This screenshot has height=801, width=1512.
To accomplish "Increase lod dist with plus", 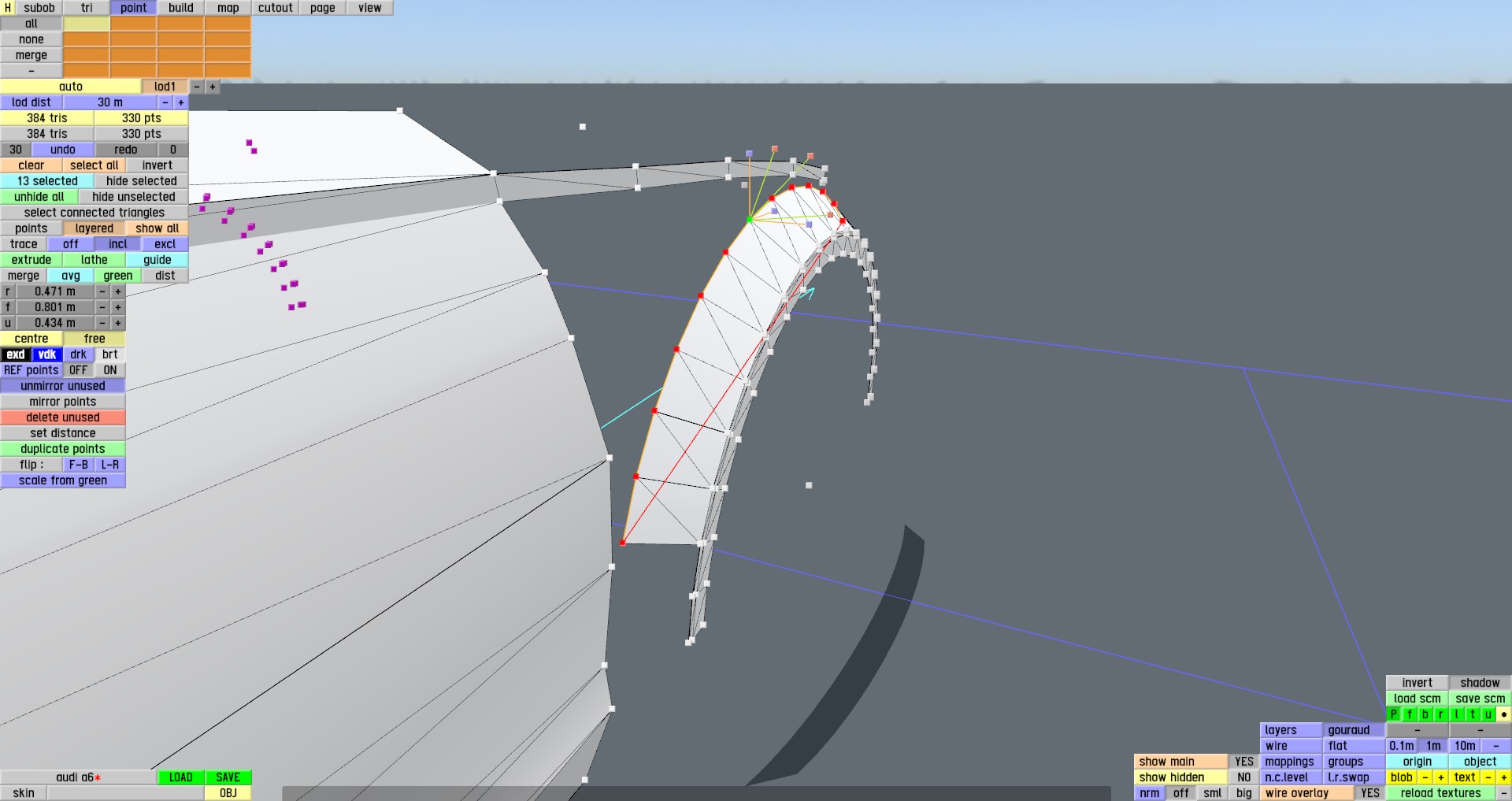I will [x=181, y=102].
